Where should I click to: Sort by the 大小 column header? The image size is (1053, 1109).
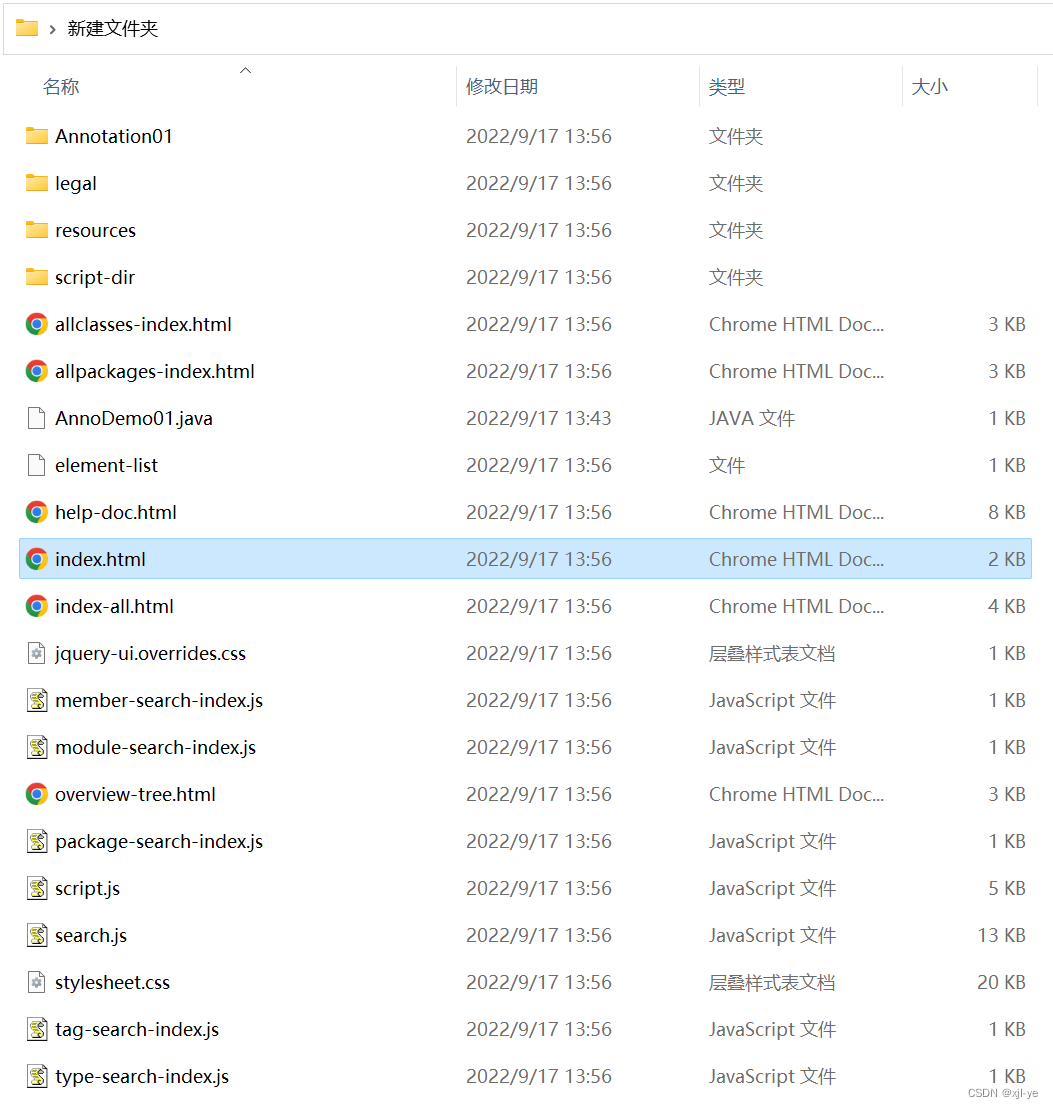coord(929,87)
